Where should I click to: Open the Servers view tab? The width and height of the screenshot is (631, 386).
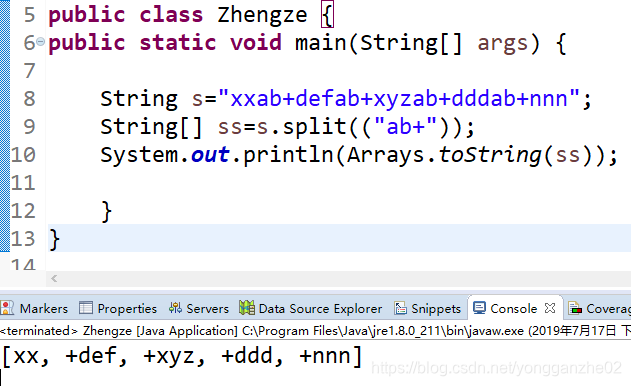click(207, 309)
